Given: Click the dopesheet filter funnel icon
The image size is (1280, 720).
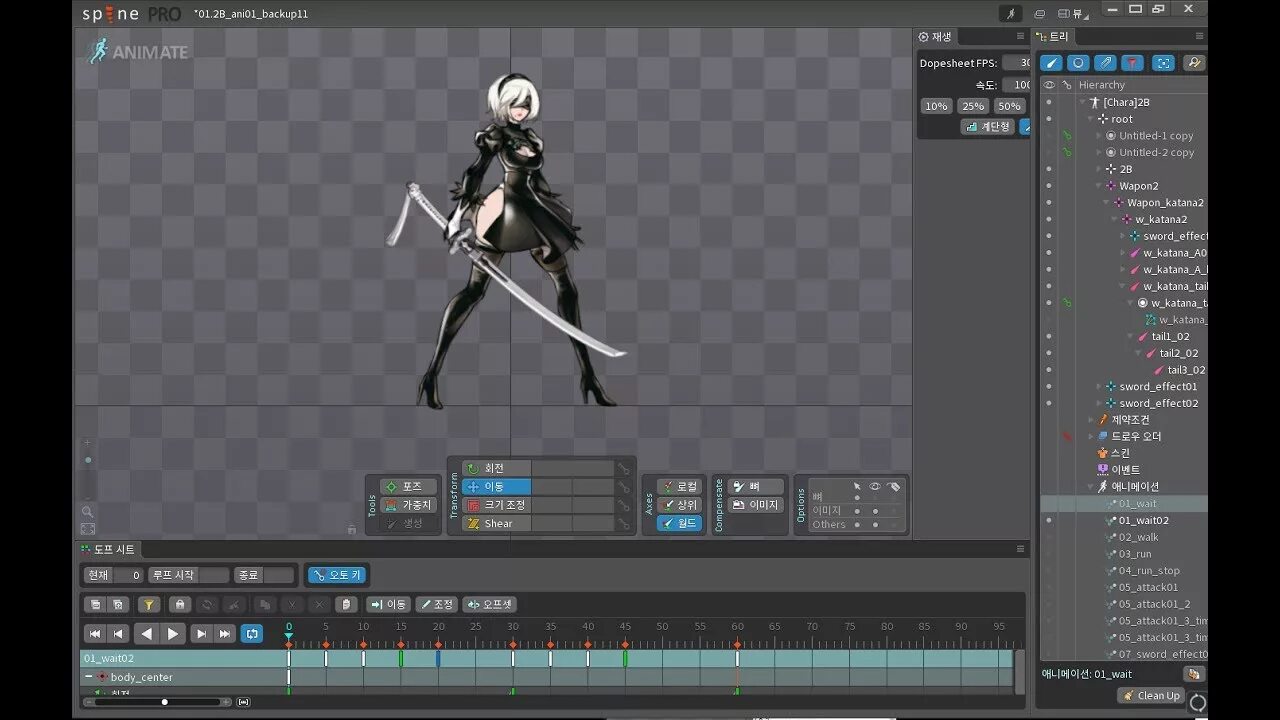Looking at the screenshot, I should (x=149, y=604).
